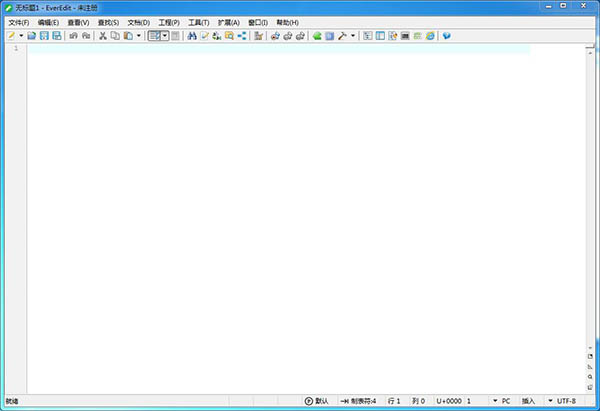Click the Open file folder icon

click(x=32, y=36)
